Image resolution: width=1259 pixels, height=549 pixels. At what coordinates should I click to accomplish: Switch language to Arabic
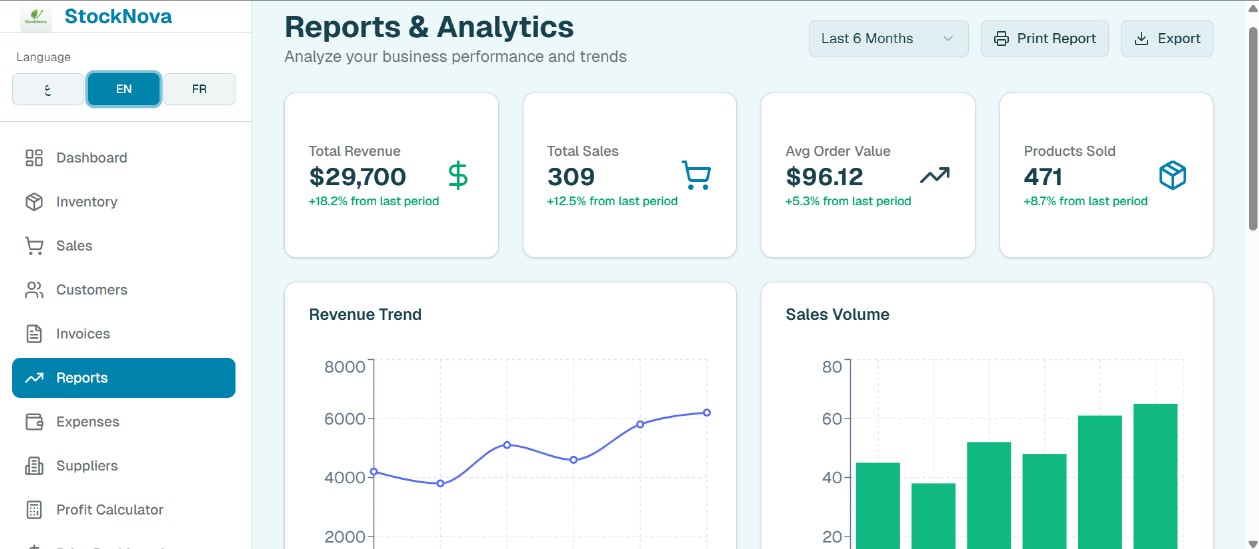48,89
